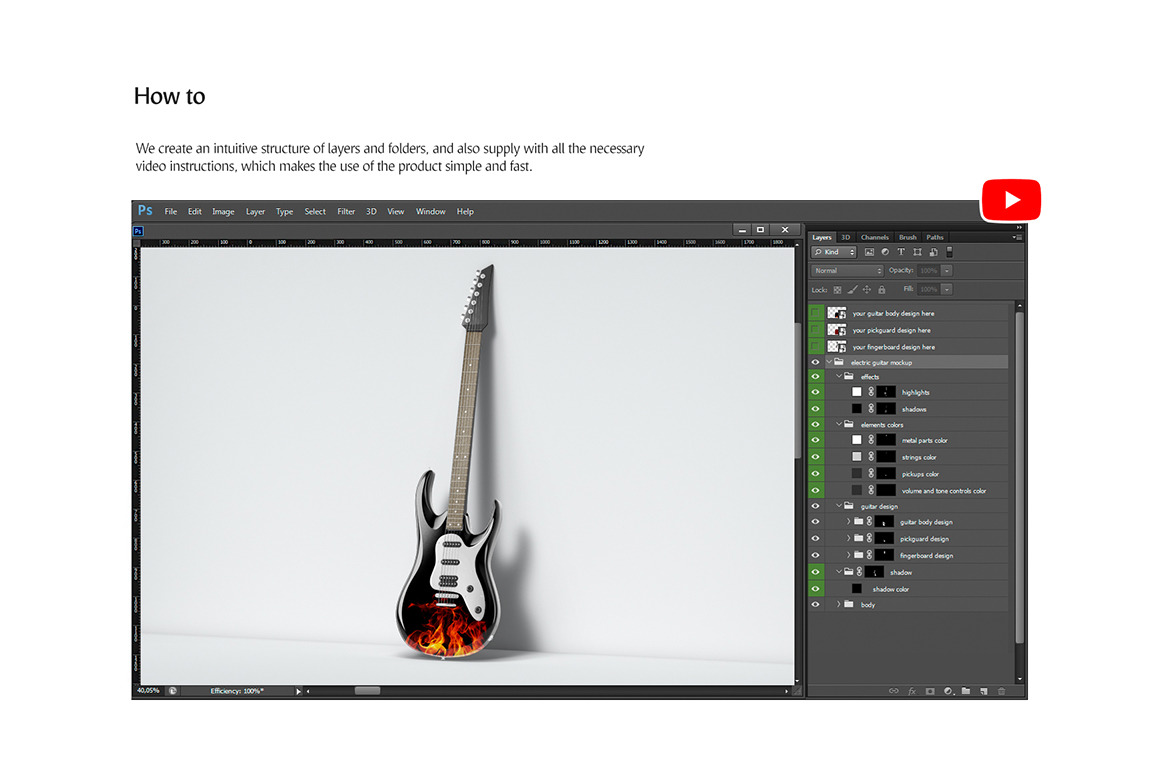
Task: Expand the body group
Action: tap(840, 604)
